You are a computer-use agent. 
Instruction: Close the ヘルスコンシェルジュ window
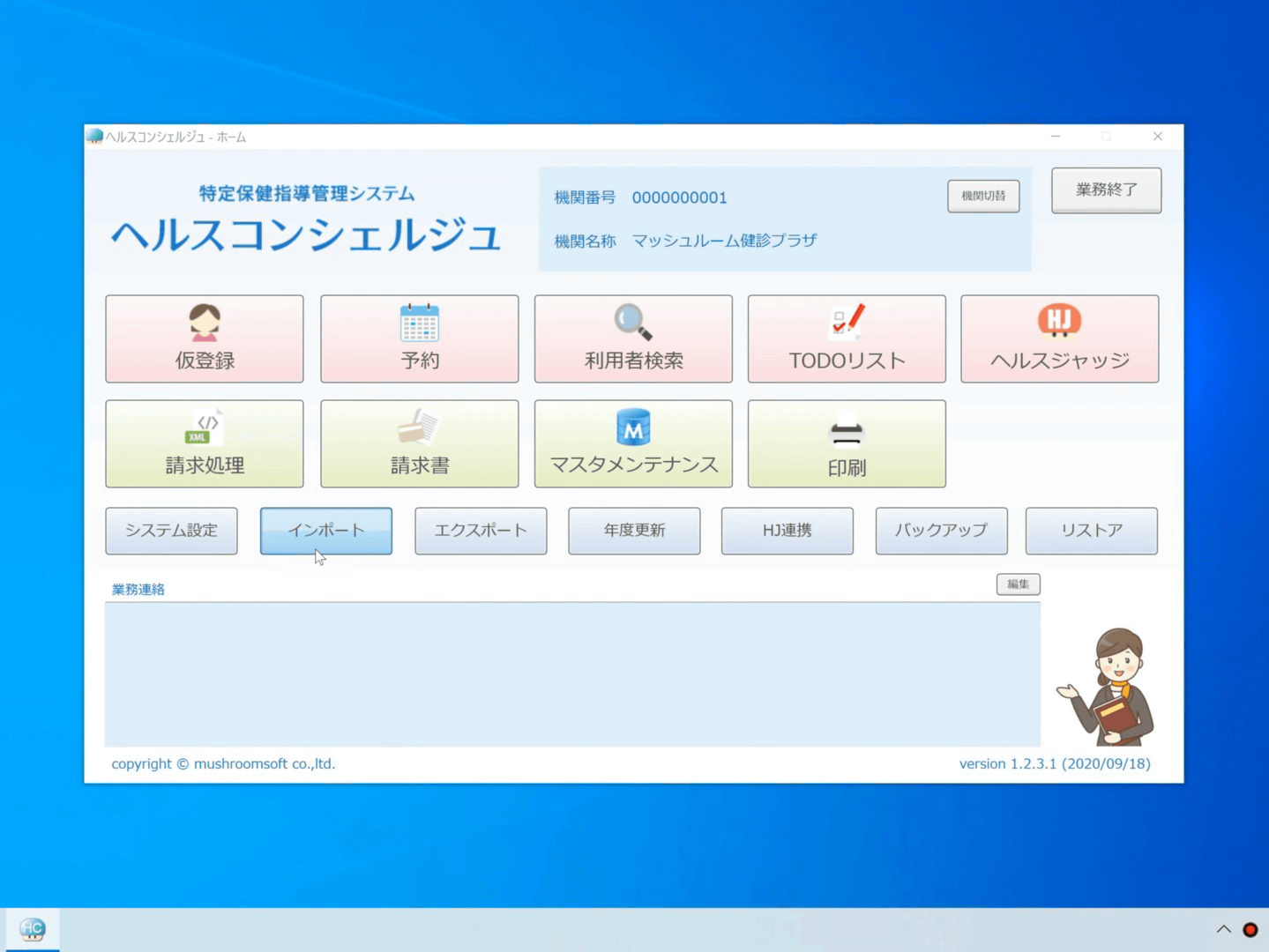pos(1158,137)
